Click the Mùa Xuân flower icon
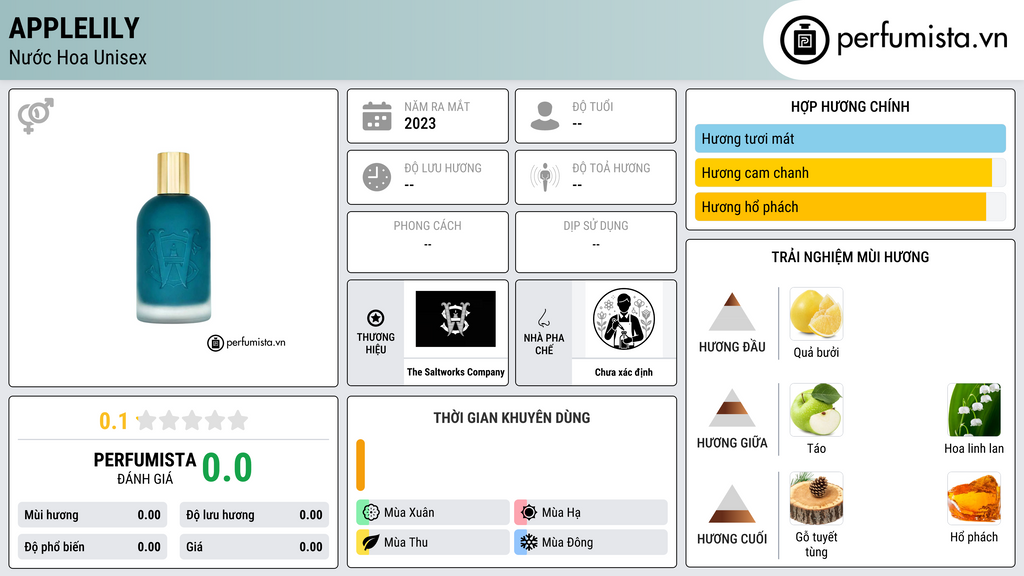The height and width of the screenshot is (576, 1024). click(x=371, y=513)
